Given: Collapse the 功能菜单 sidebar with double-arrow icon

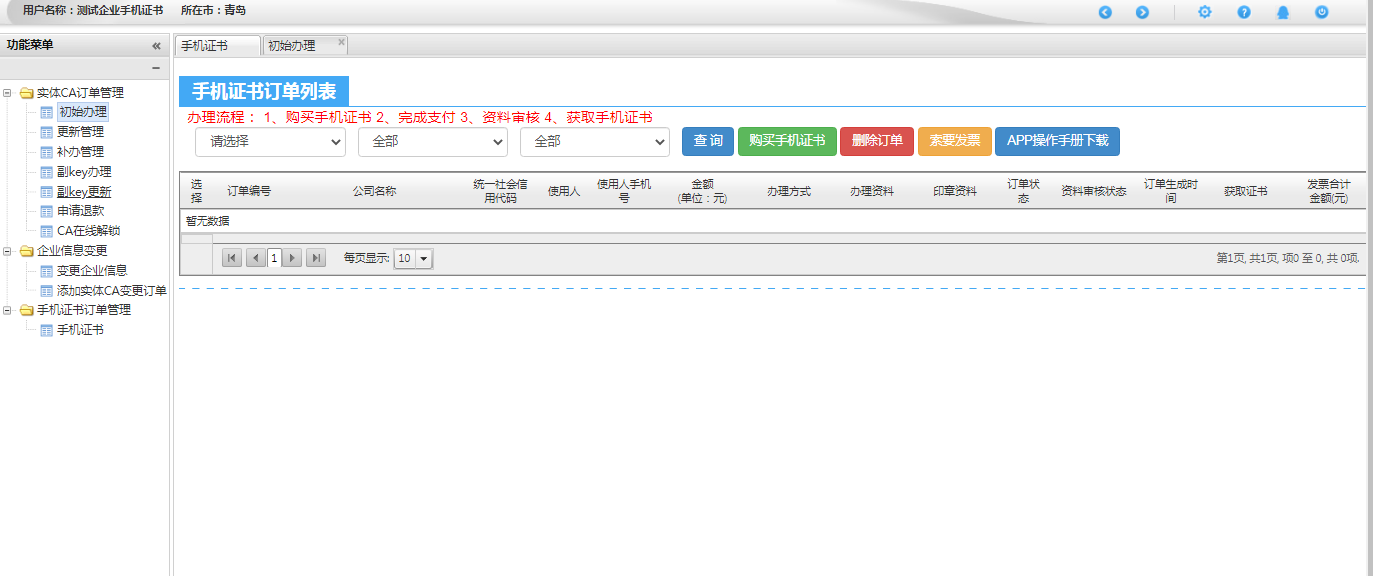Looking at the screenshot, I should pos(156,45).
